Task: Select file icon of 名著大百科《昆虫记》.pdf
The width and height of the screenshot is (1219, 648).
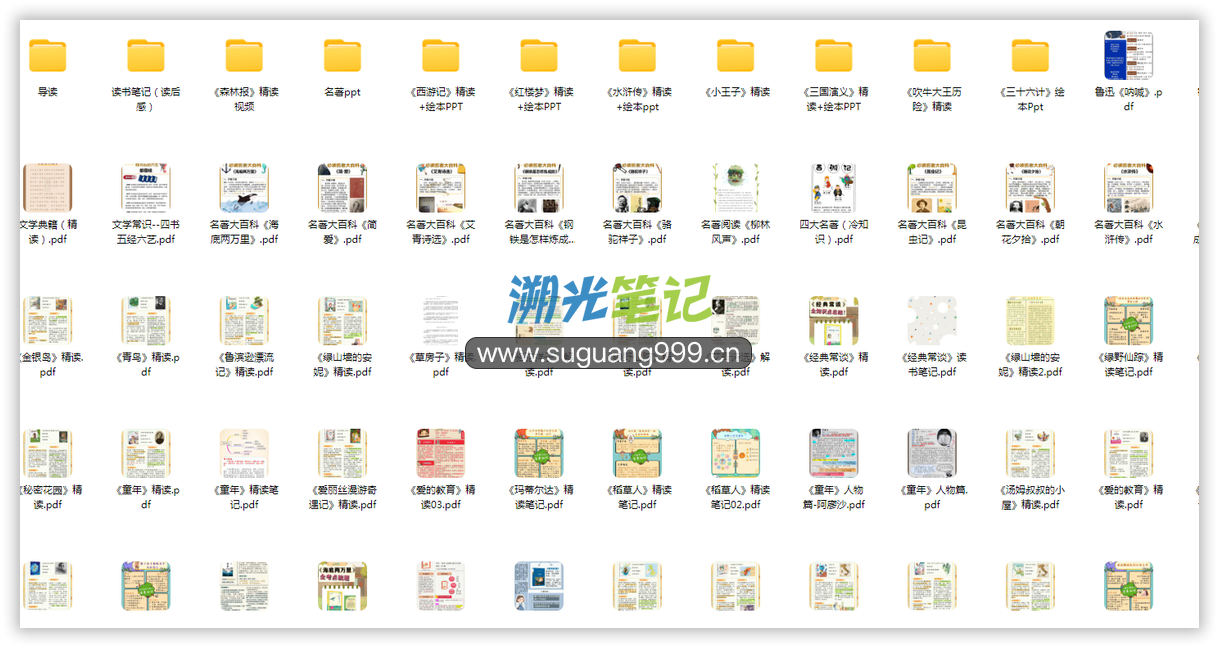Action: (x=931, y=188)
